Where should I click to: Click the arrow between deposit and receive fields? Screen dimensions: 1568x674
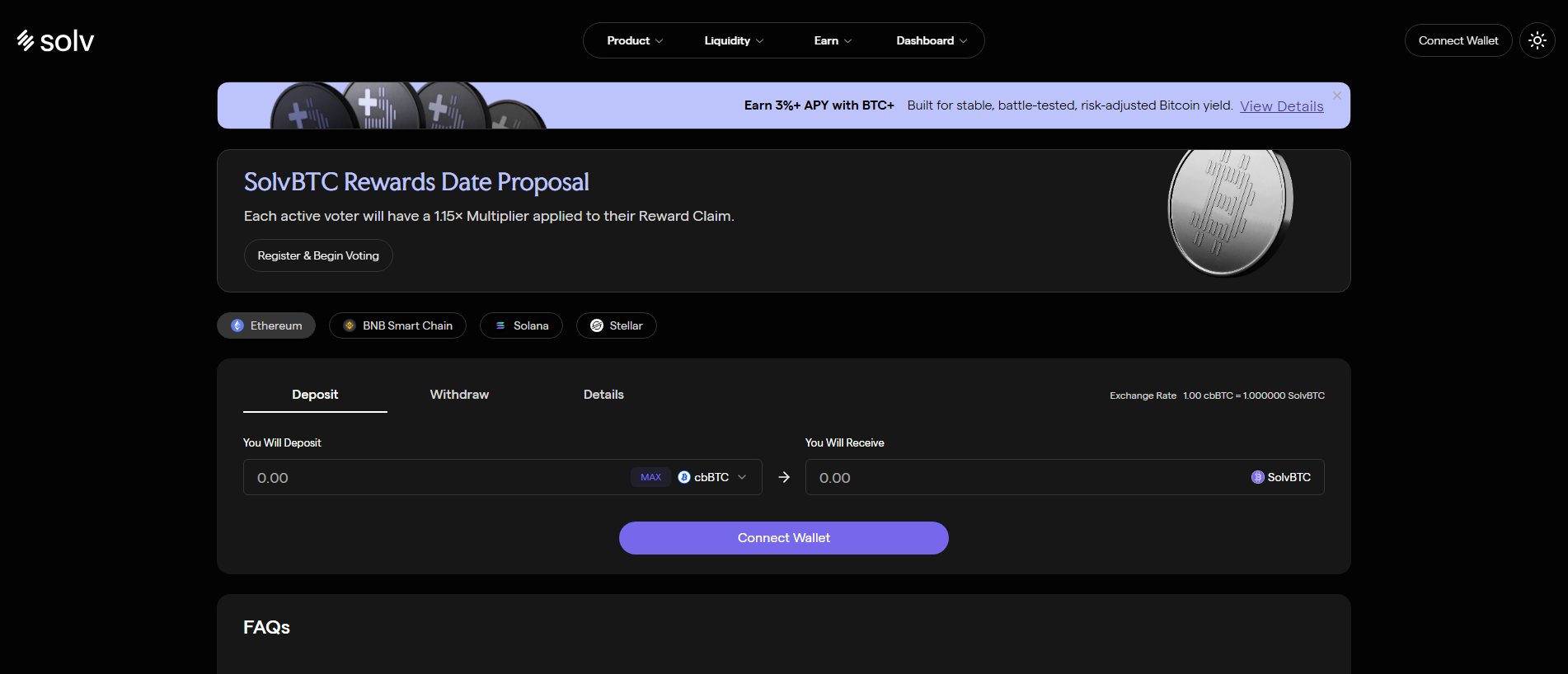pos(784,477)
